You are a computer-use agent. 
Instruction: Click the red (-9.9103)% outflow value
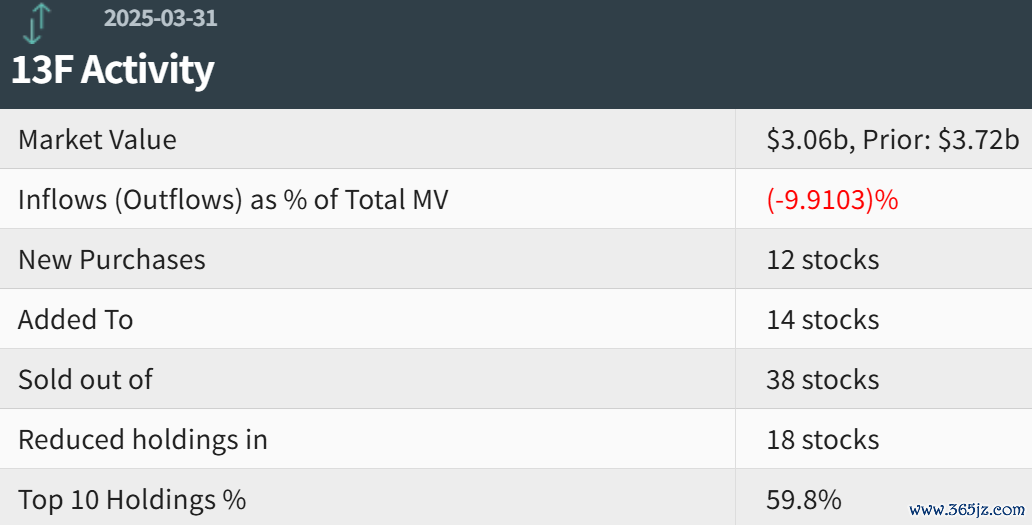click(x=832, y=200)
